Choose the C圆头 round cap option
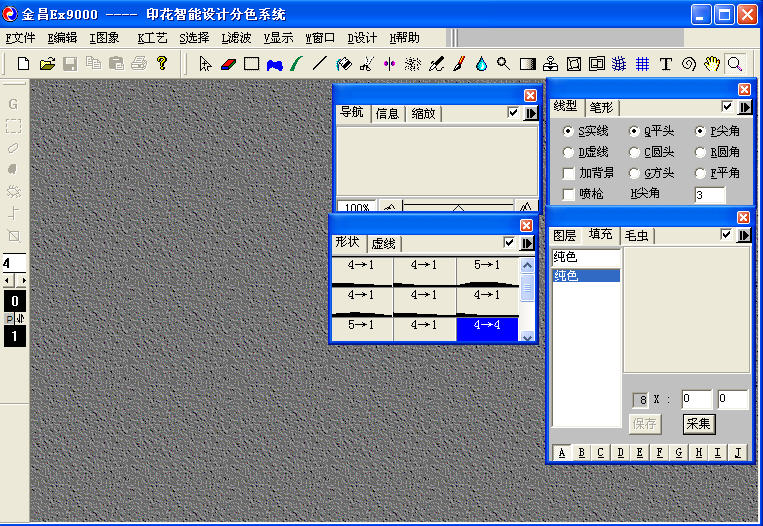 634,153
